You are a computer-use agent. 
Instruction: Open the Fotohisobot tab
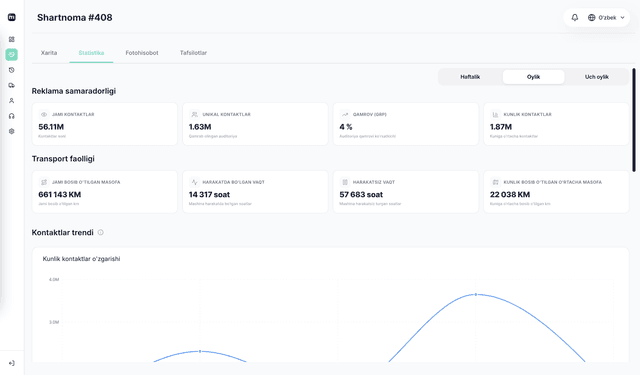pos(142,53)
